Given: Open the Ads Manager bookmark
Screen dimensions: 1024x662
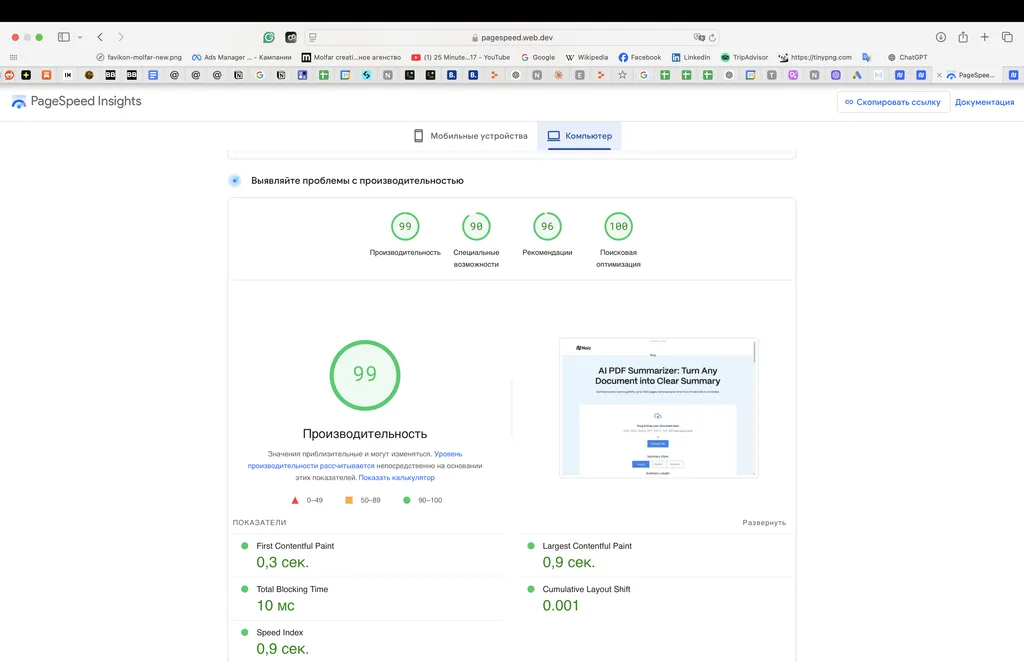Looking at the screenshot, I should pyautogui.click(x=242, y=57).
